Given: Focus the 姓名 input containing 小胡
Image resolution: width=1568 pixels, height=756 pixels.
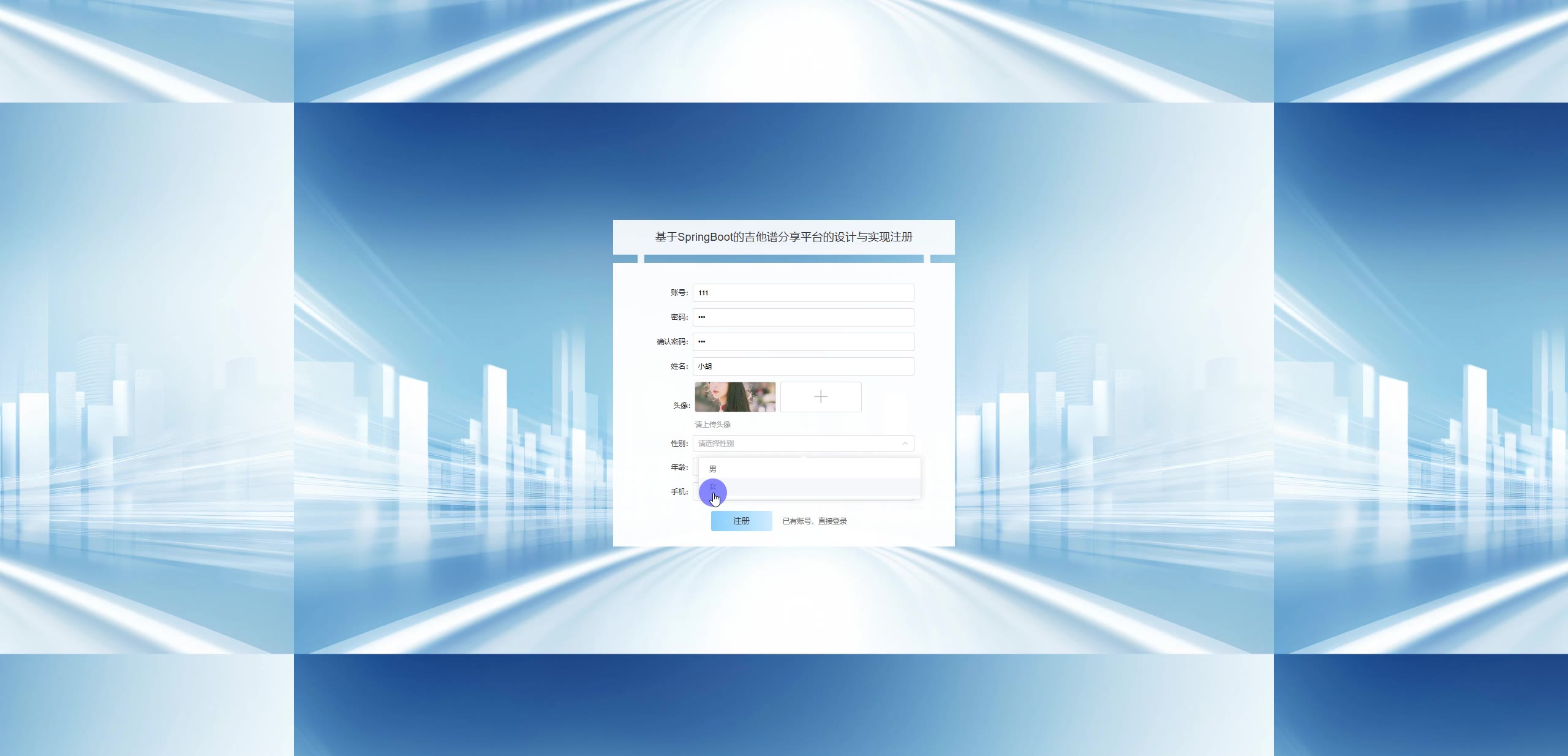Looking at the screenshot, I should [803, 366].
